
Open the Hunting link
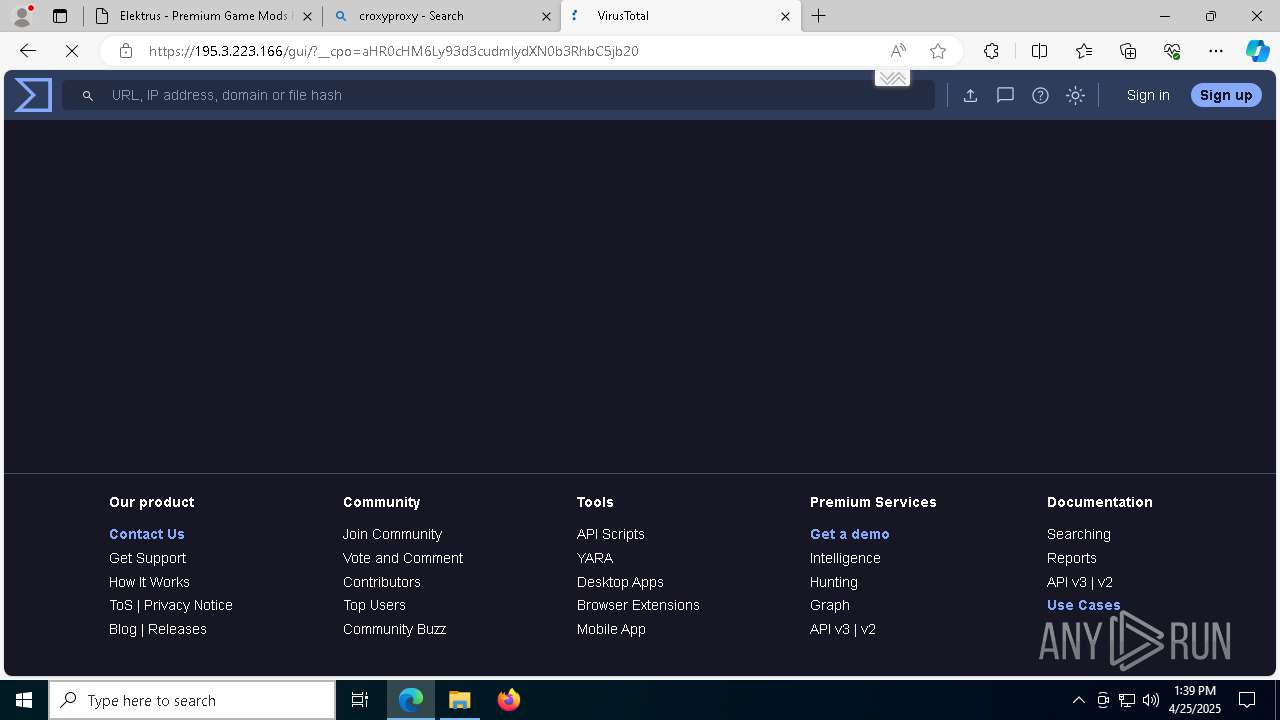tap(834, 582)
